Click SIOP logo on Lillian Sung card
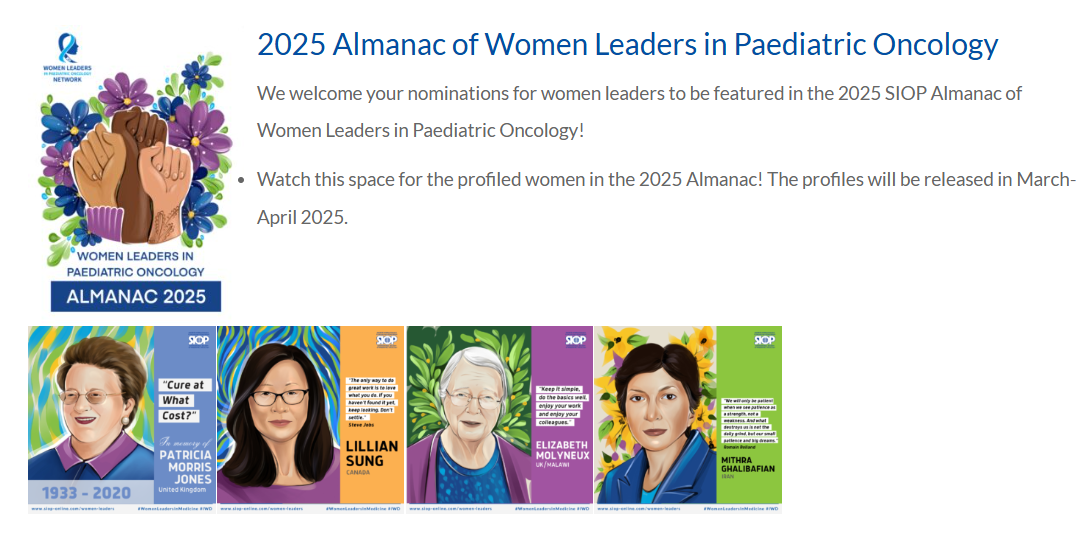The image size is (1090, 546). coord(387,340)
